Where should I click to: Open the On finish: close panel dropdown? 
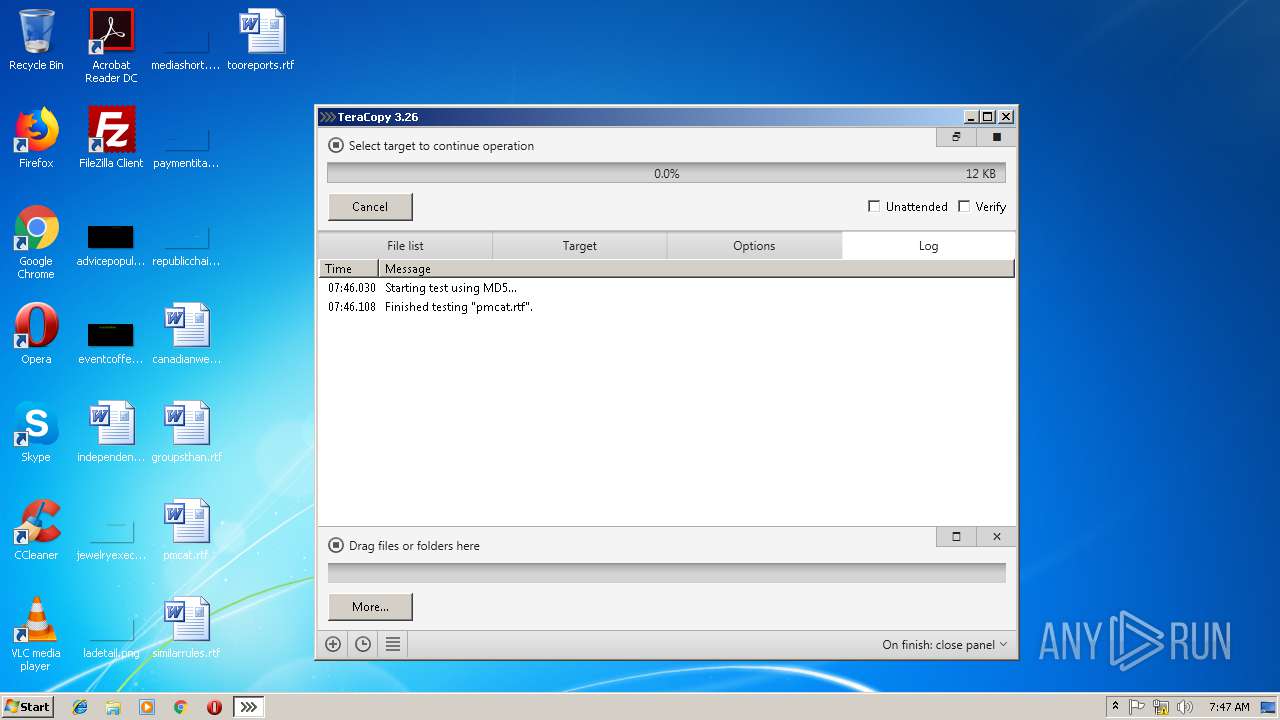tap(944, 645)
